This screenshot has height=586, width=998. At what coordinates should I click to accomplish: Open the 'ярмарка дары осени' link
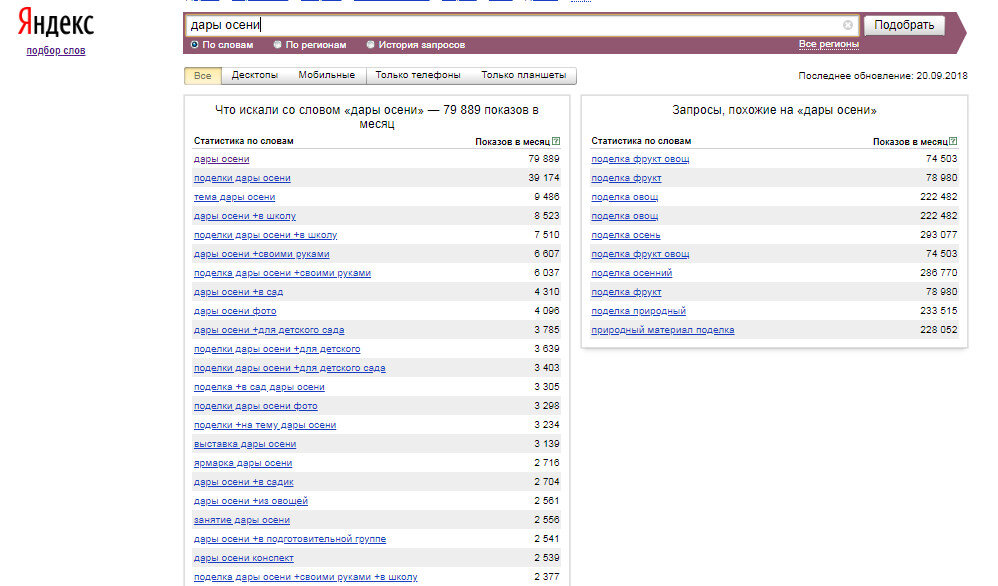[x=243, y=463]
